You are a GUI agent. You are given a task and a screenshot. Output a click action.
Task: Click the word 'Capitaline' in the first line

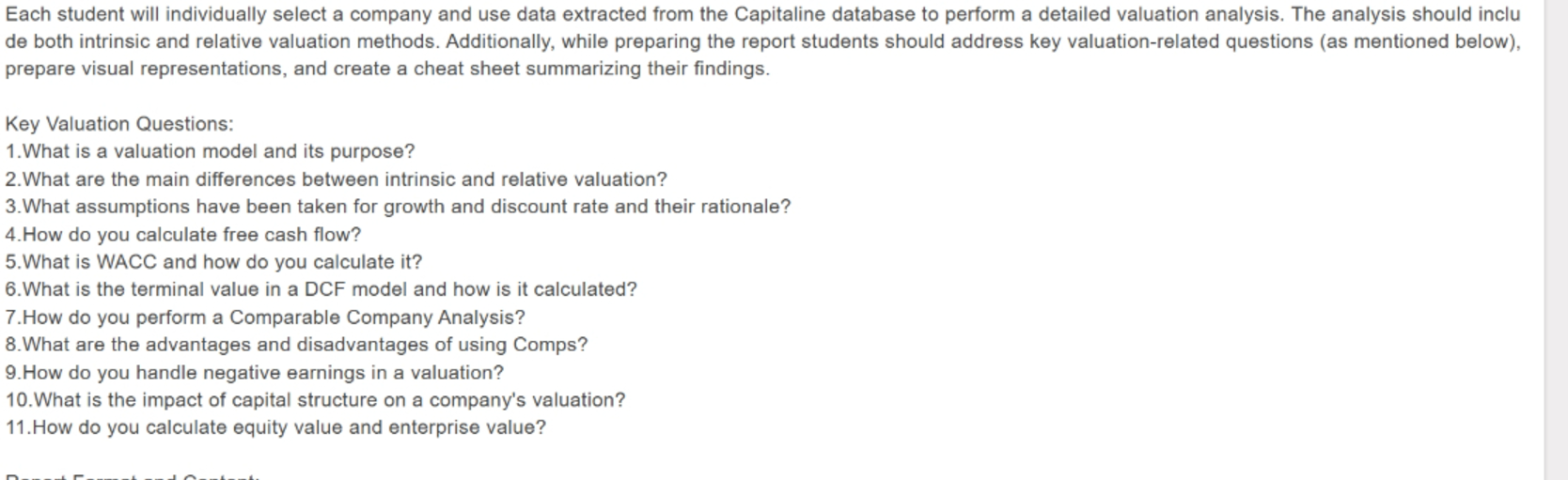click(x=778, y=15)
